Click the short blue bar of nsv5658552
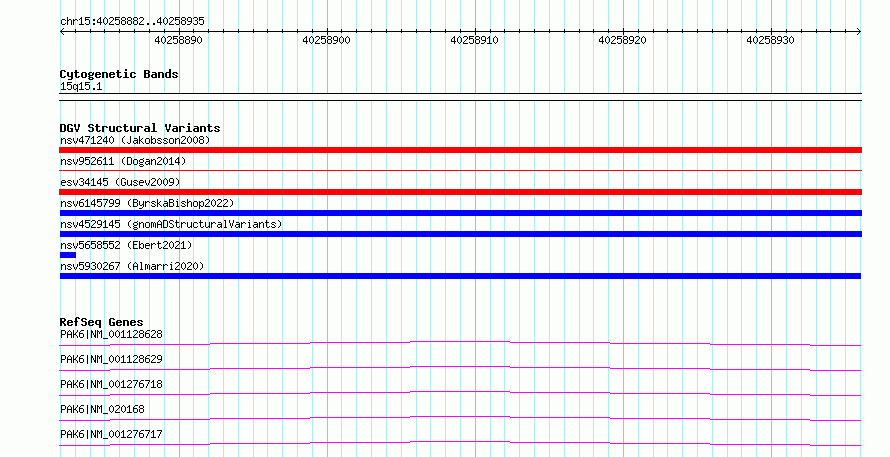The width and height of the screenshot is (890, 457). (68, 255)
